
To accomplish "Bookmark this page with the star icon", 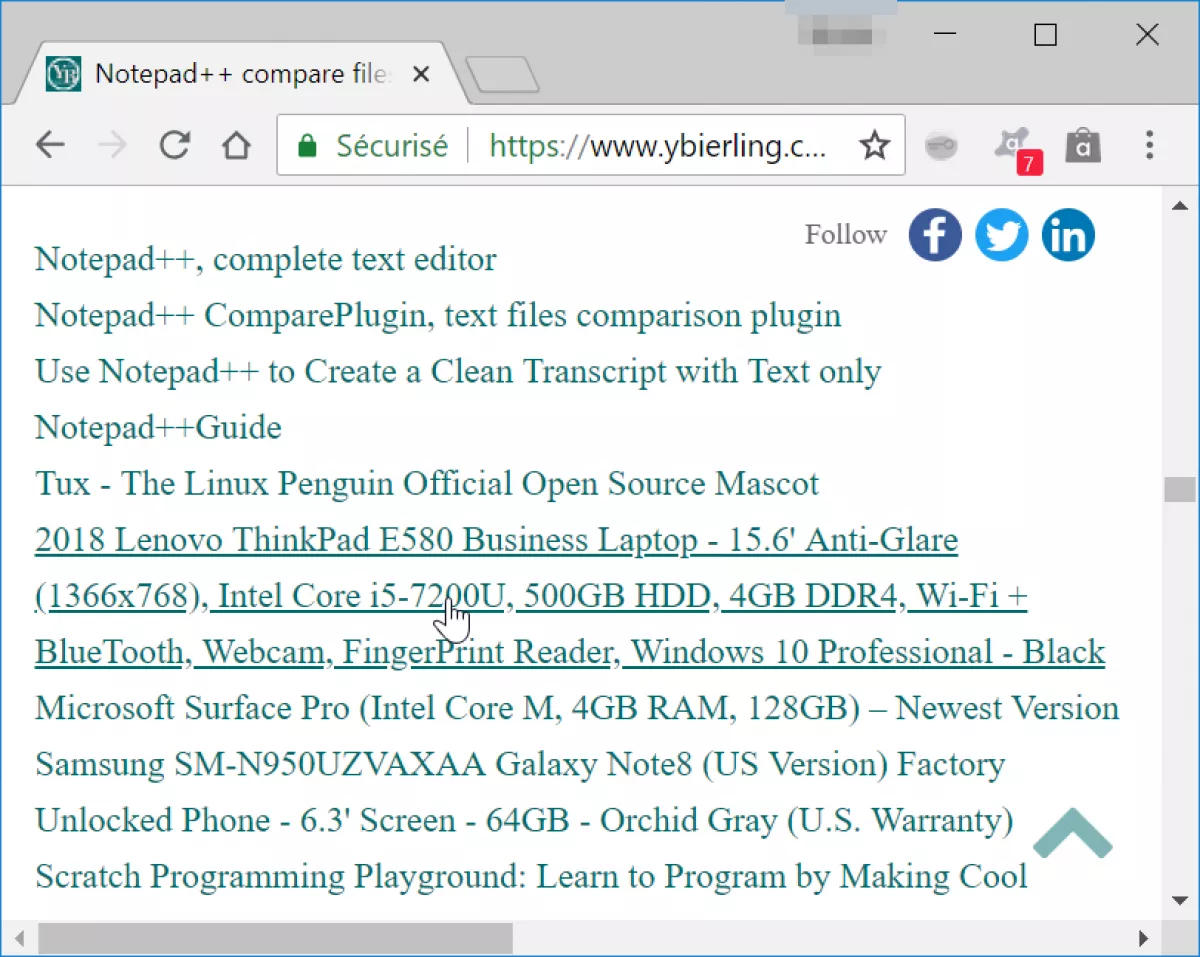I will pyautogui.click(x=875, y=147).
